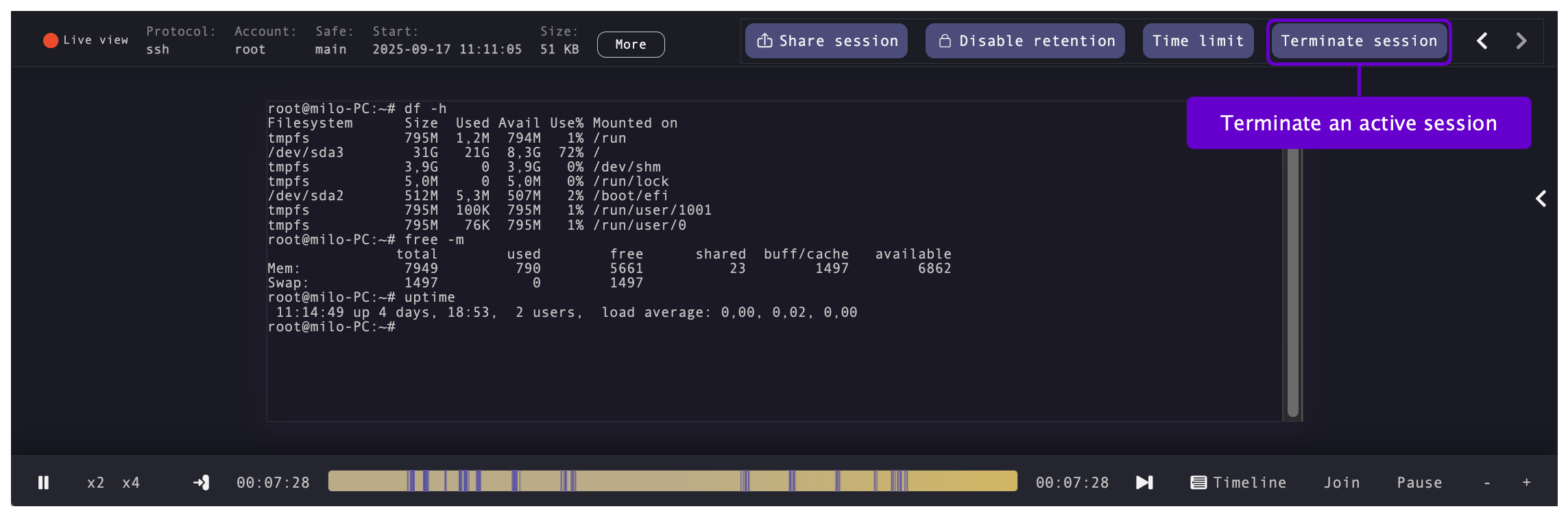Click the Pause button at bottom right
1568x522 pixels.
click(x=1419, y=483)
